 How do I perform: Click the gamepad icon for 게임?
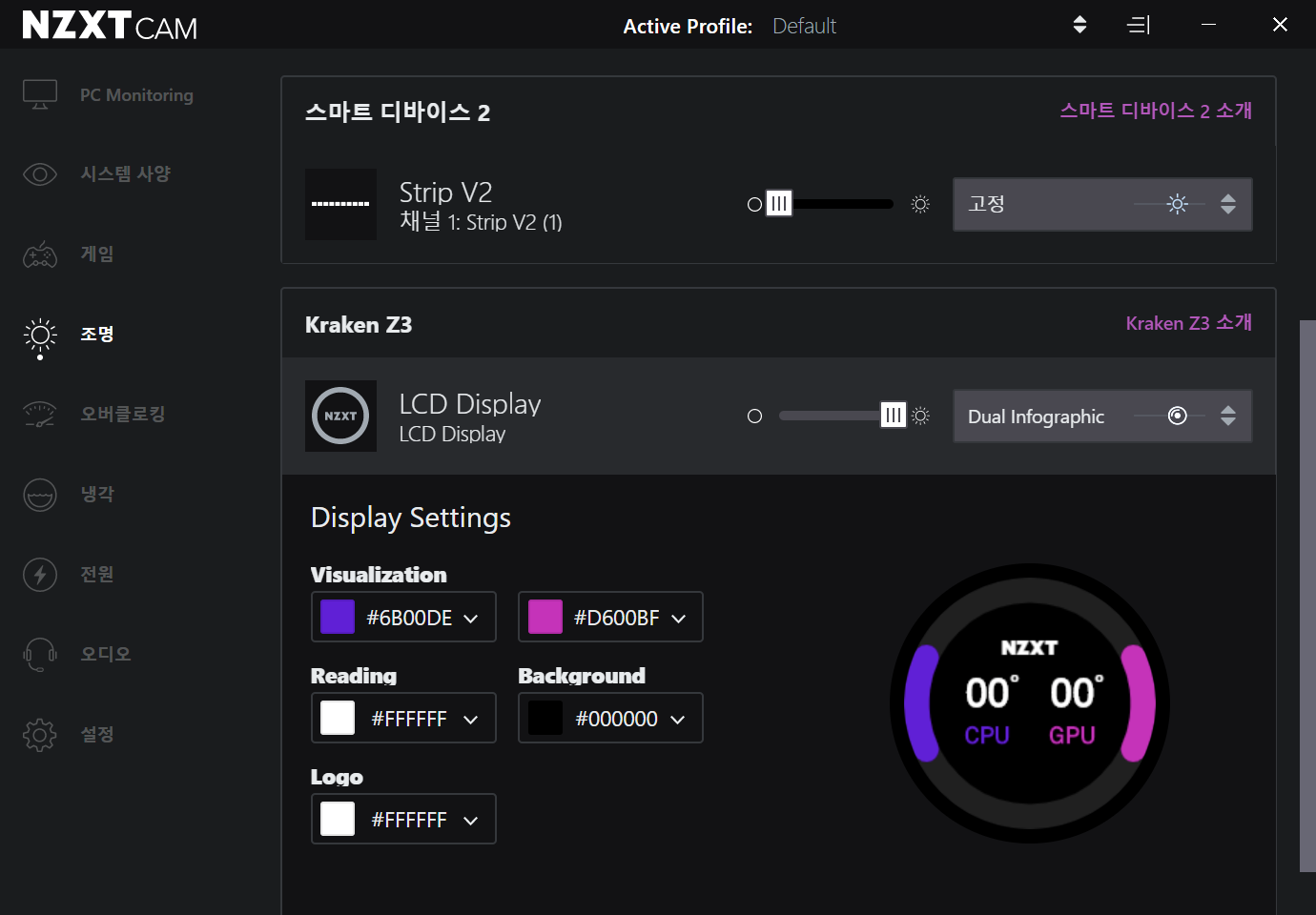click(40, 254)
